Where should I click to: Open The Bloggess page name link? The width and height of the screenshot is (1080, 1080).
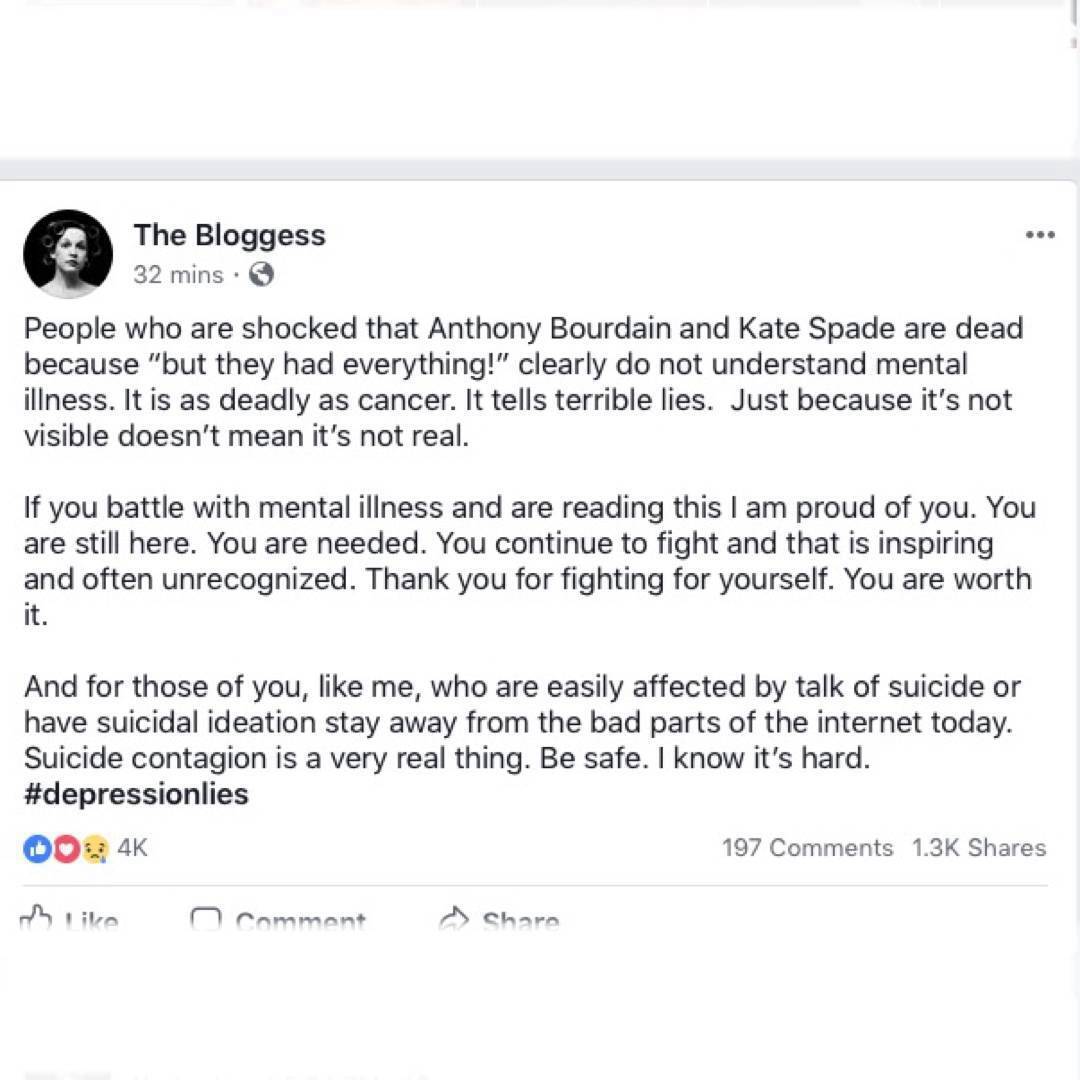pyautogui.click(x=229, y=235)
